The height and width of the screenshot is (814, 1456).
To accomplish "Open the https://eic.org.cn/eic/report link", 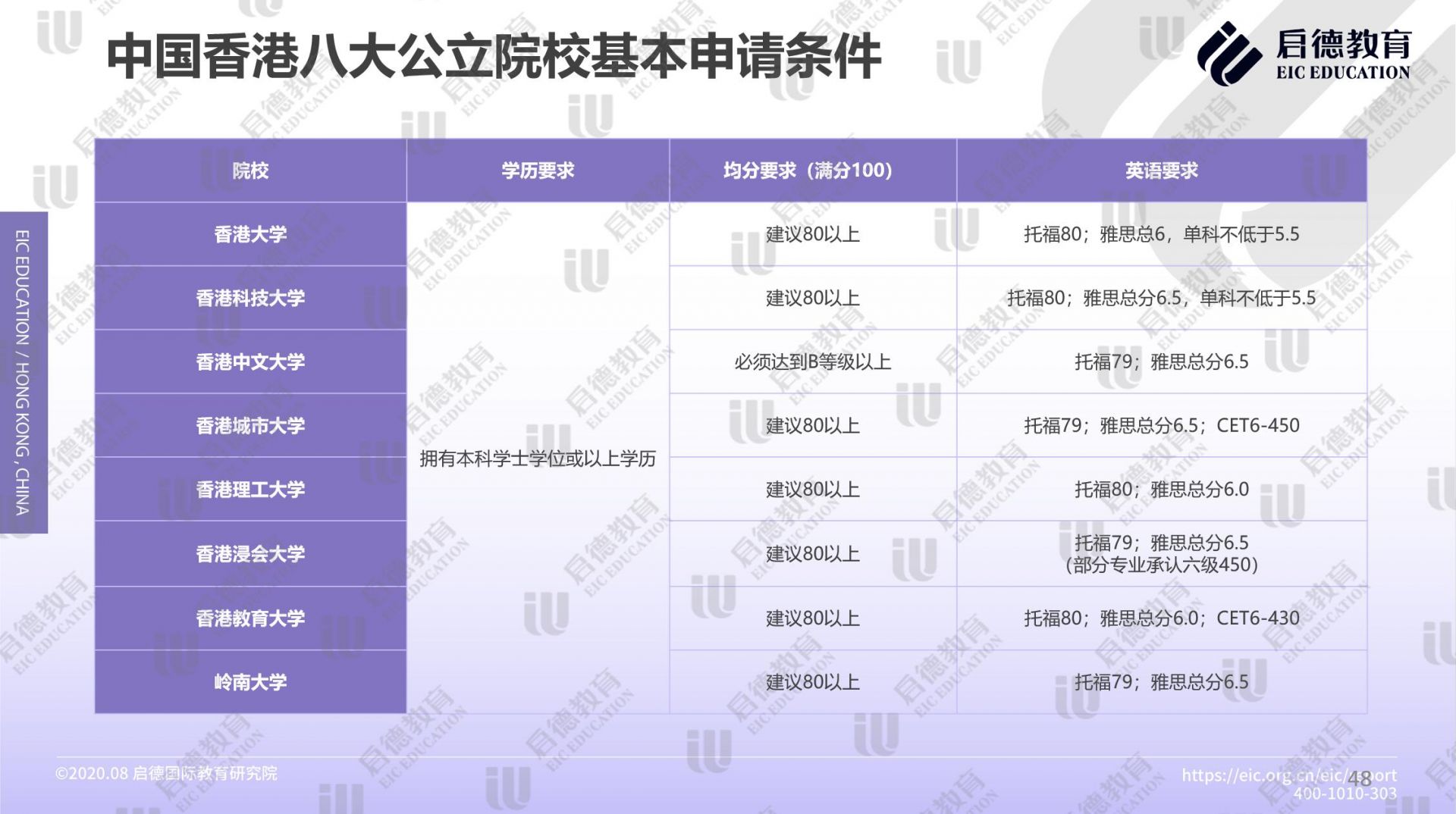I will (1289, 775).
